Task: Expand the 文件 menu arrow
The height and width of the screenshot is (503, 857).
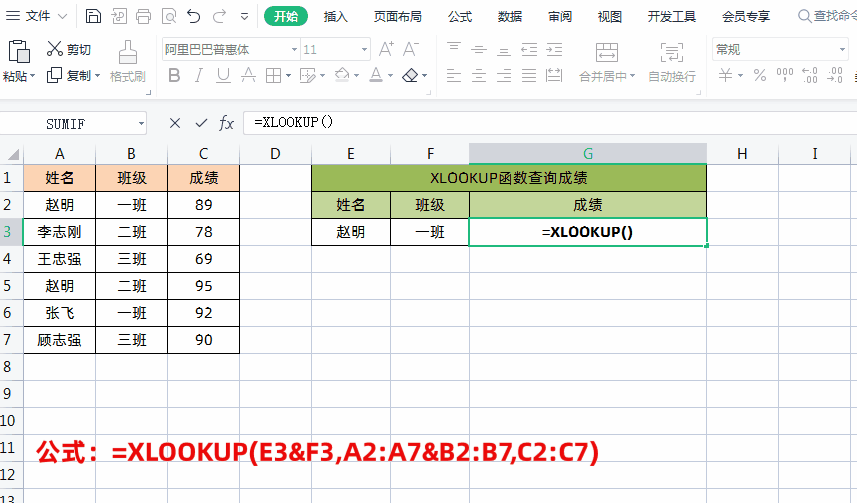Action: tap(63, 16)
